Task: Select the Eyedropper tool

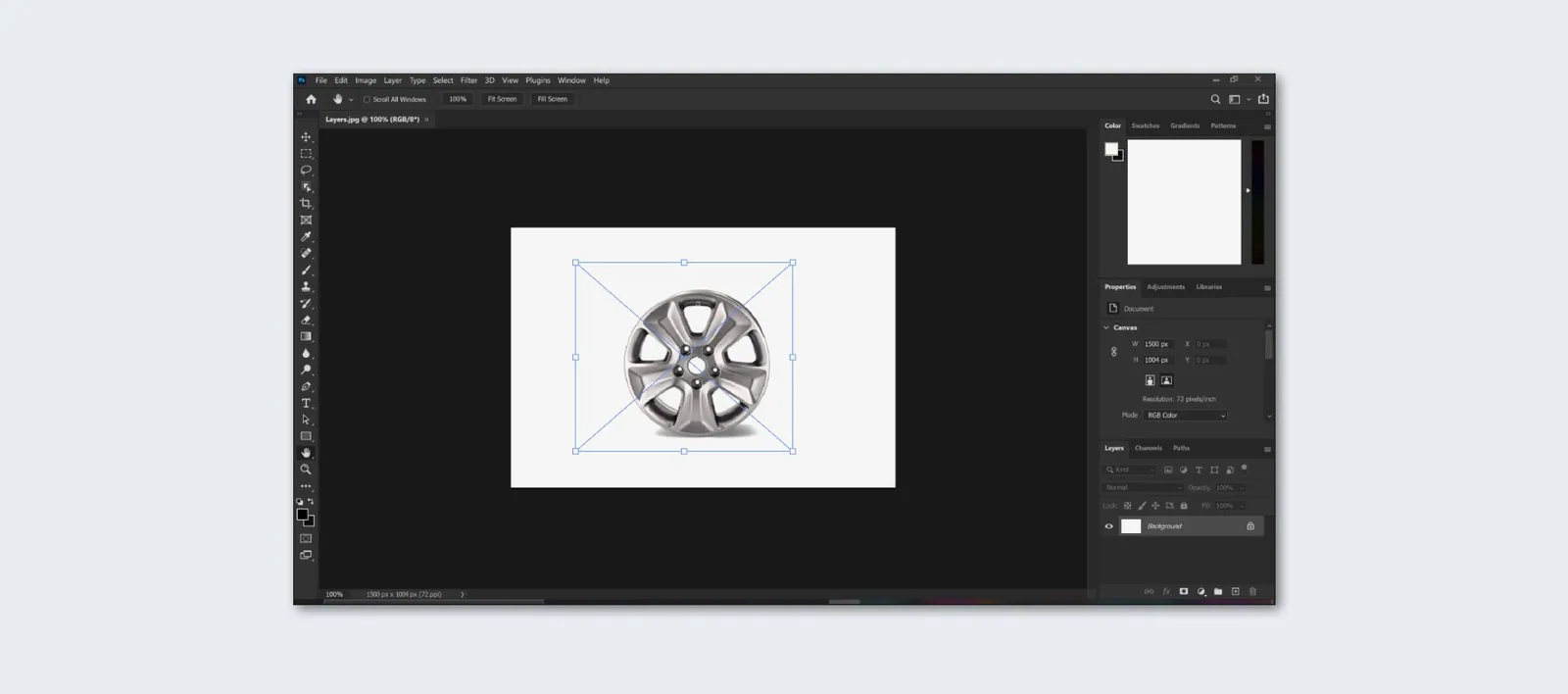Action: click(306, 236)
